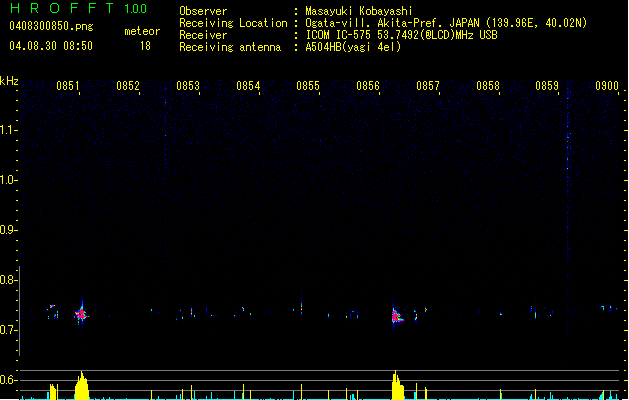This screenshot has width=629, height=400.
Task: Click the 0855 time marker
Action: click(308, 86)
